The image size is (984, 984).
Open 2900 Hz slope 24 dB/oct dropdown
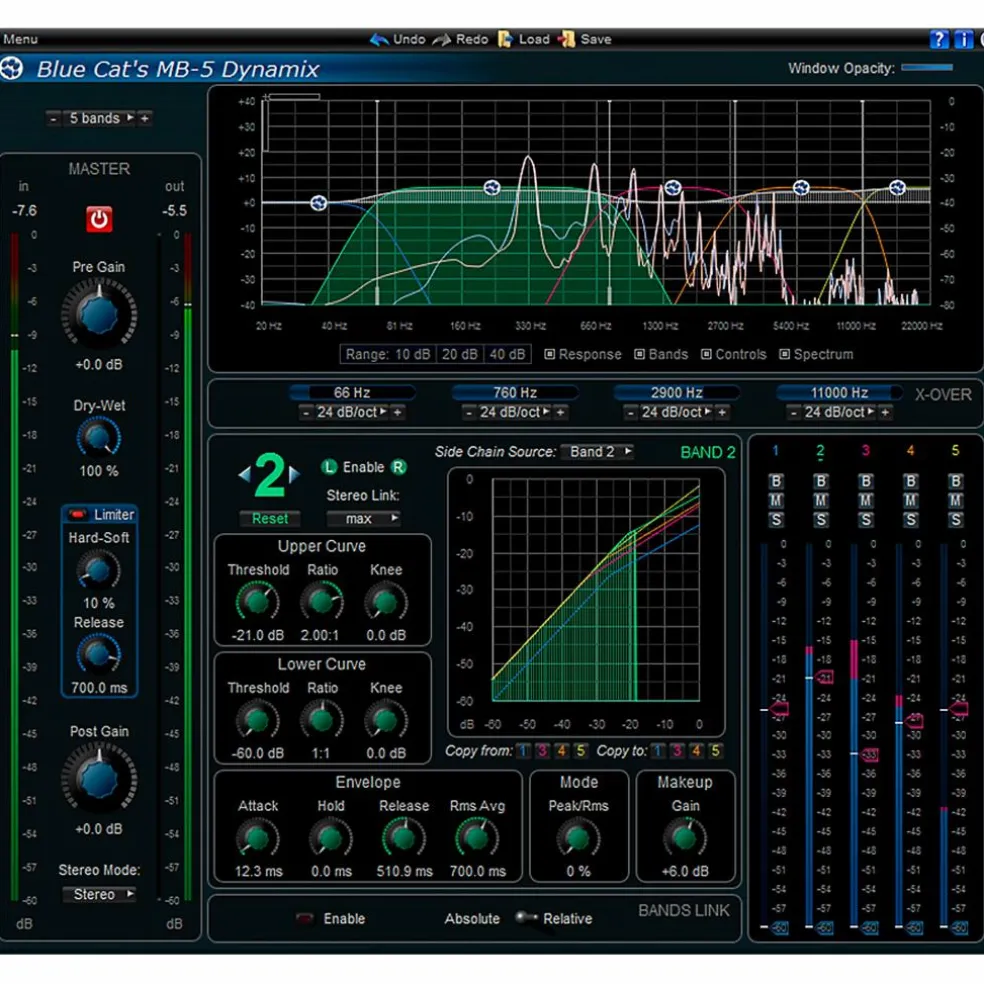click(676, 412)
